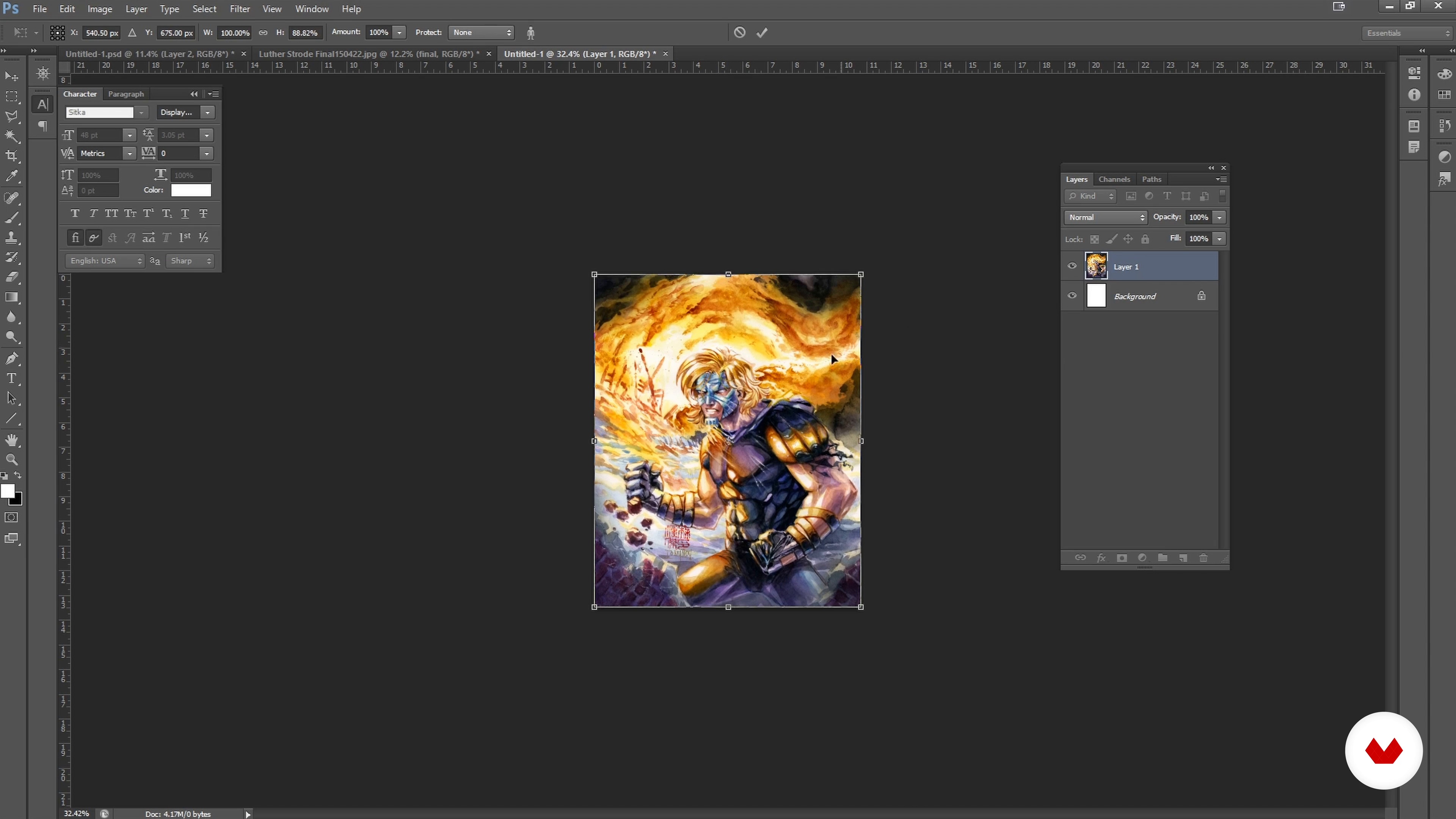Viewport: 1456px width, 819px height.
Task: Delete layer trash button
Action: pos(1203,558)
